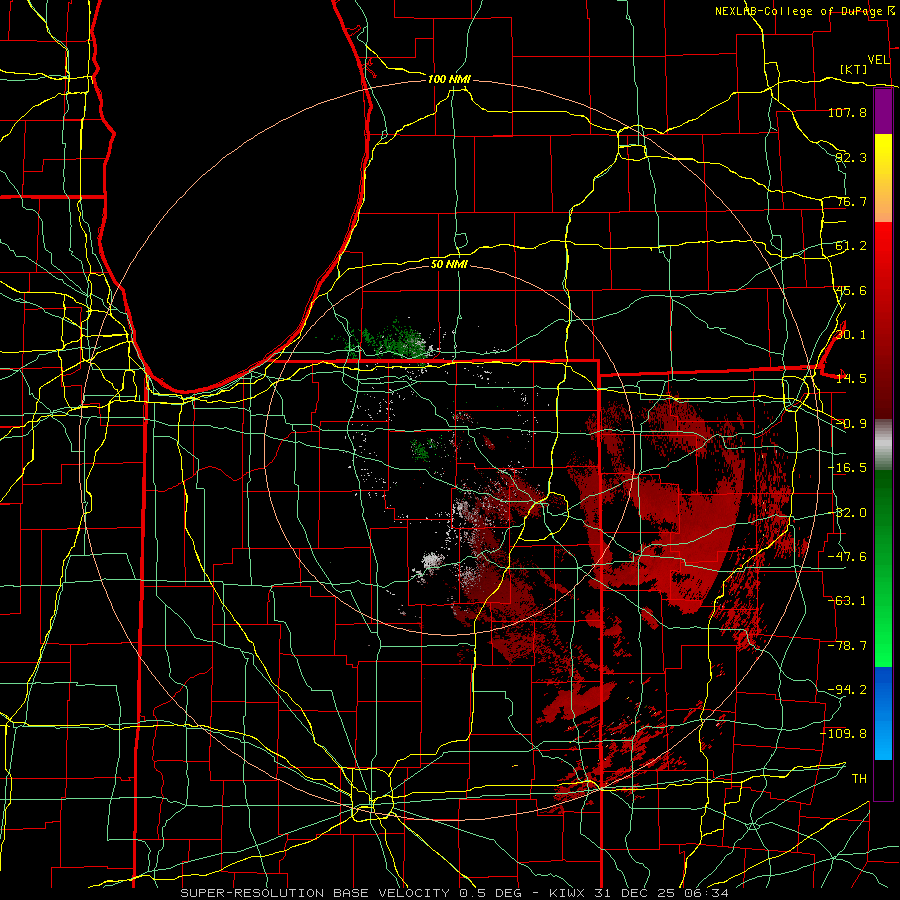This screenshot has height=900, width=900.
Task: Pick the light blue segment of color bar
Action: [883, 740]
